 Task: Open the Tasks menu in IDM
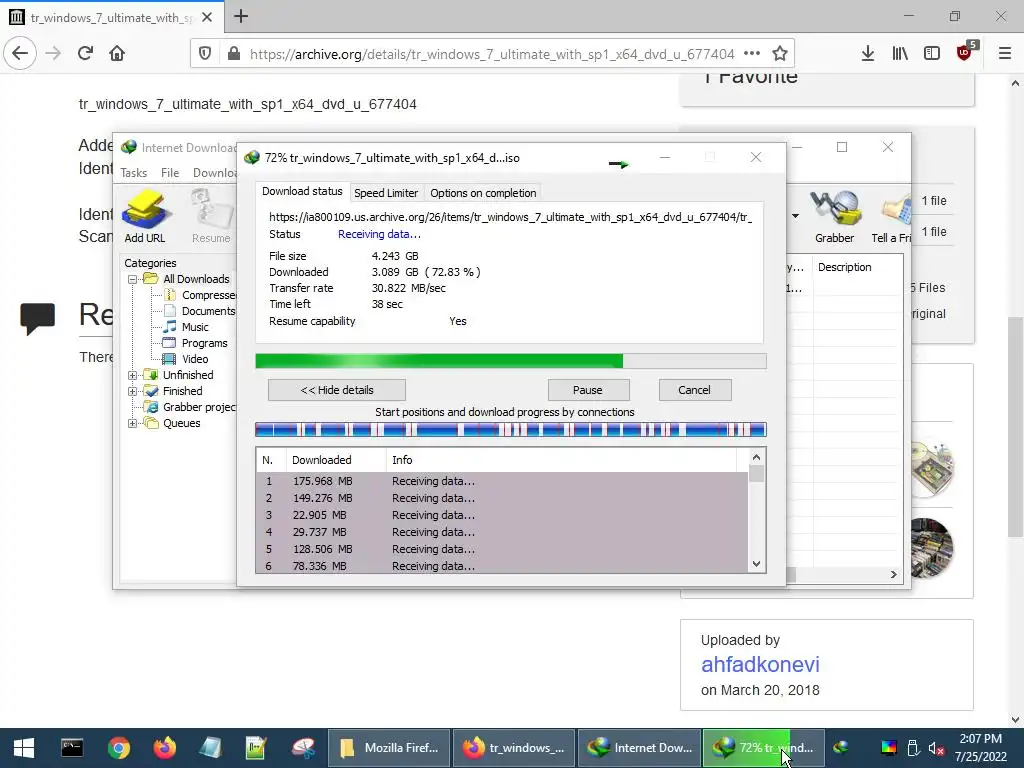point(134,173)
